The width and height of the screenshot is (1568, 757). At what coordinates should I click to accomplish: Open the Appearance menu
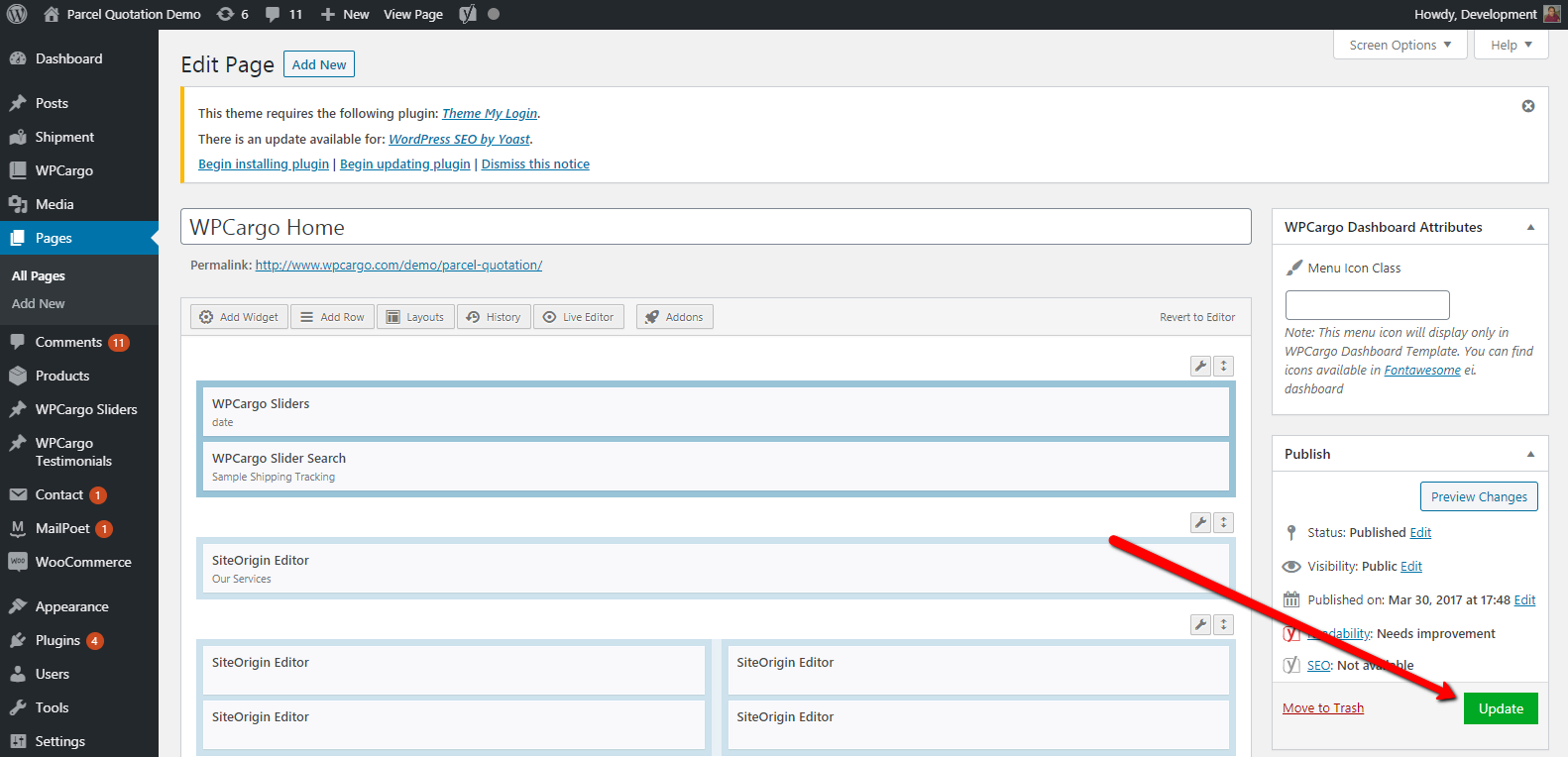[x=79, y=606]
